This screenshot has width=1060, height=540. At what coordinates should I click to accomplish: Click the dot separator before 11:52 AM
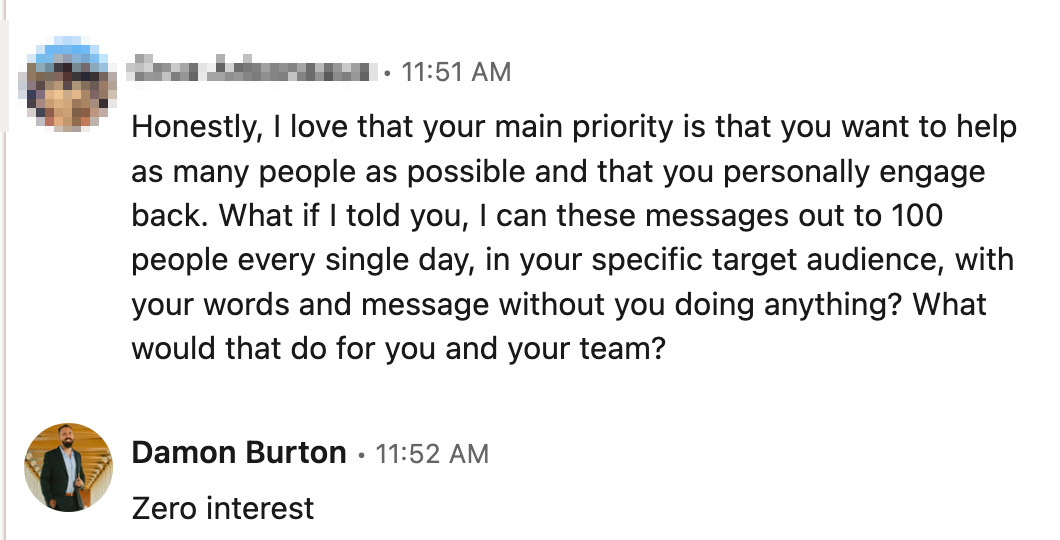361,456
